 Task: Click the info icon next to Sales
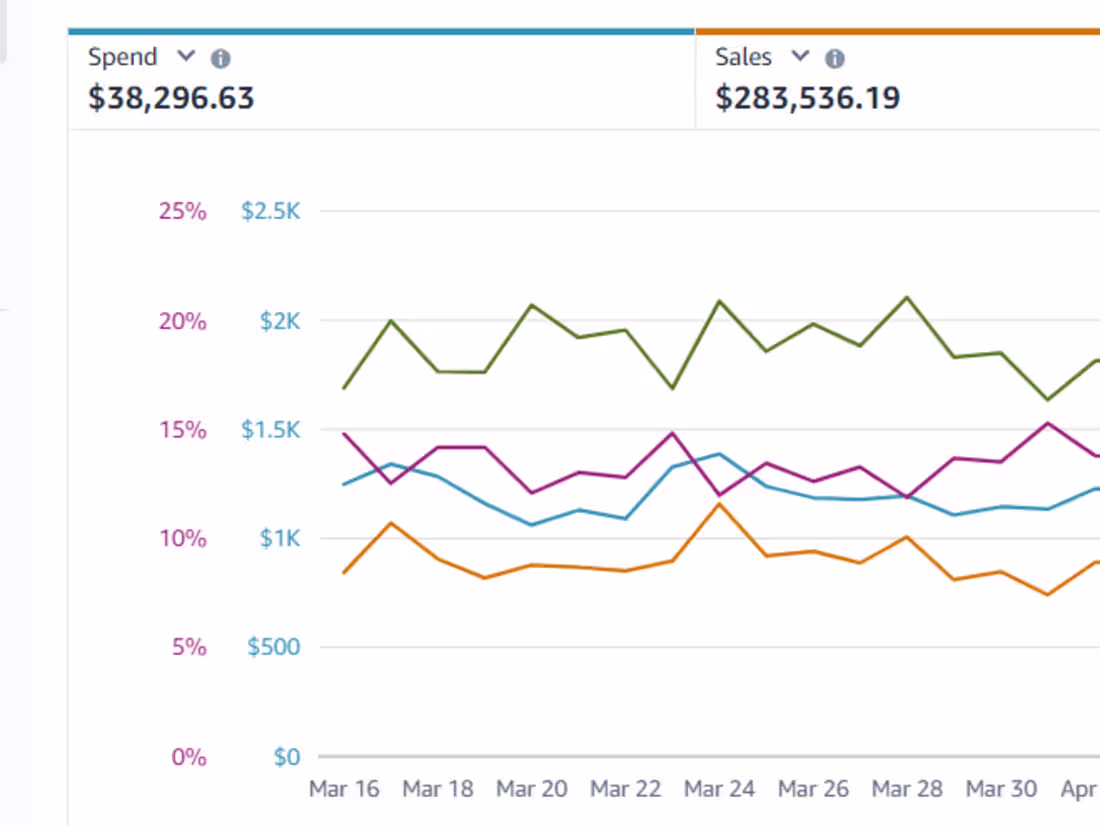(x=834, y=58)
